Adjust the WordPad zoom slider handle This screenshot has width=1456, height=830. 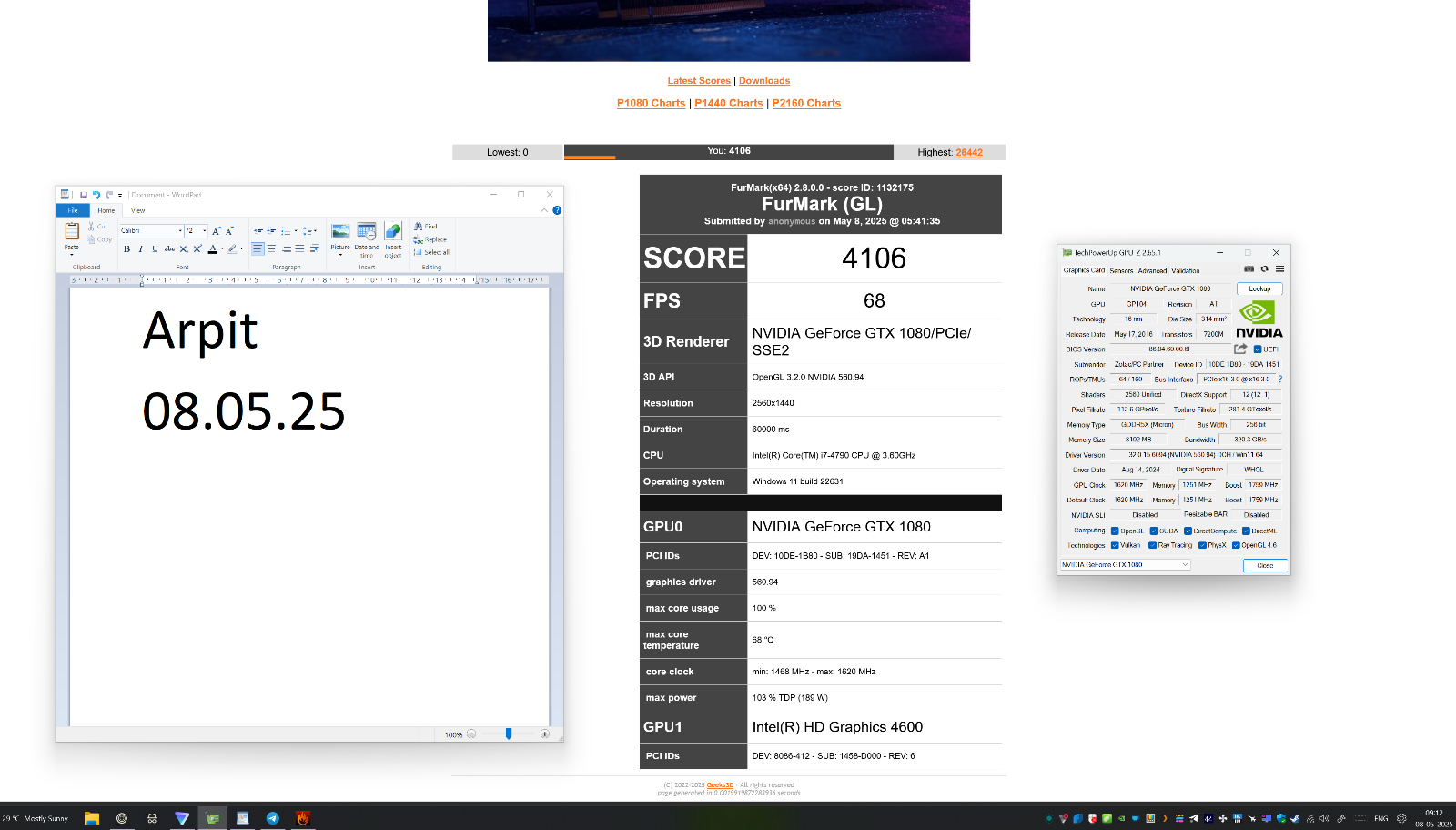pyautogui.click(x=509, y=734)
